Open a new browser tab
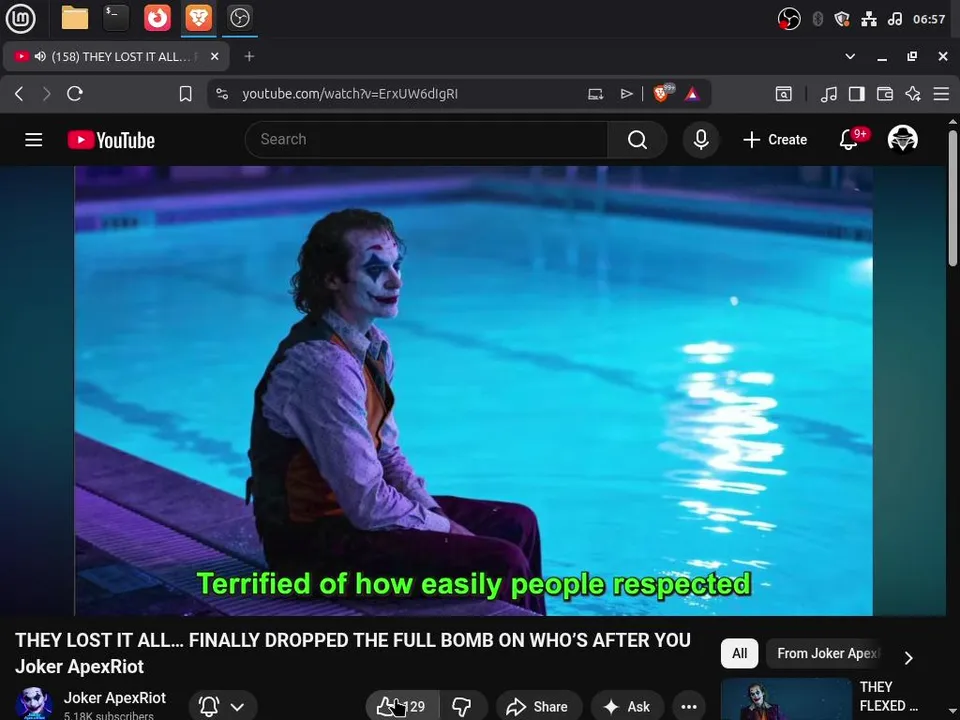 (x=249, y=56)
